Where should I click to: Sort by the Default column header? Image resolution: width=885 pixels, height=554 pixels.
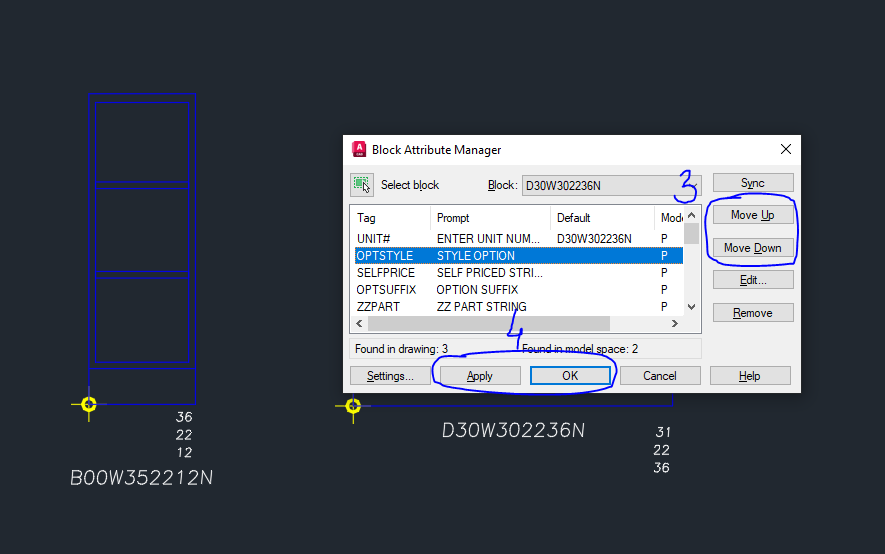pos(602,218)
